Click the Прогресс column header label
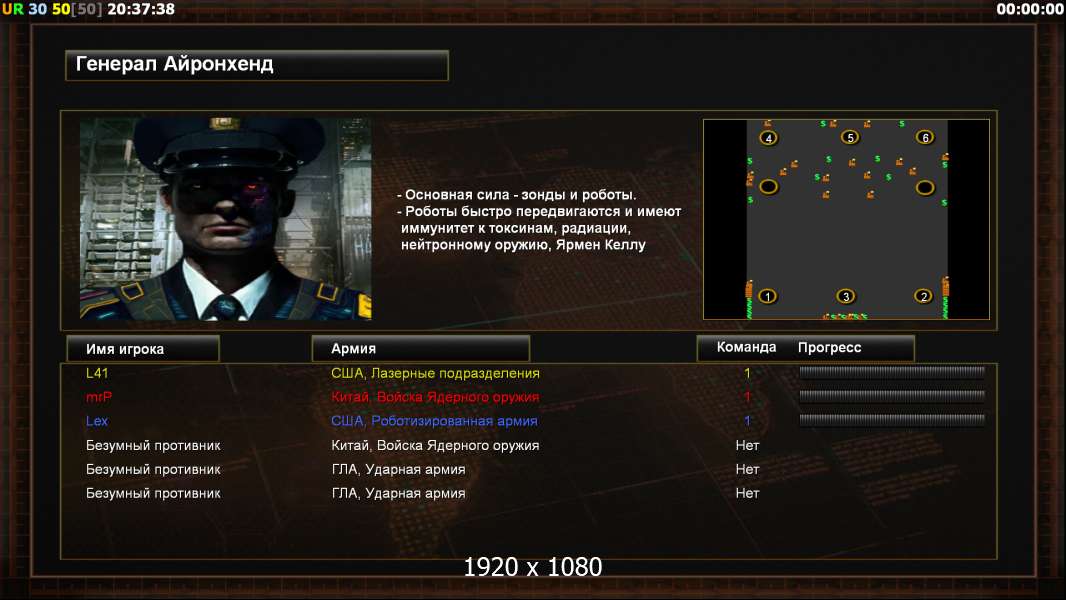 pos(829,347)
